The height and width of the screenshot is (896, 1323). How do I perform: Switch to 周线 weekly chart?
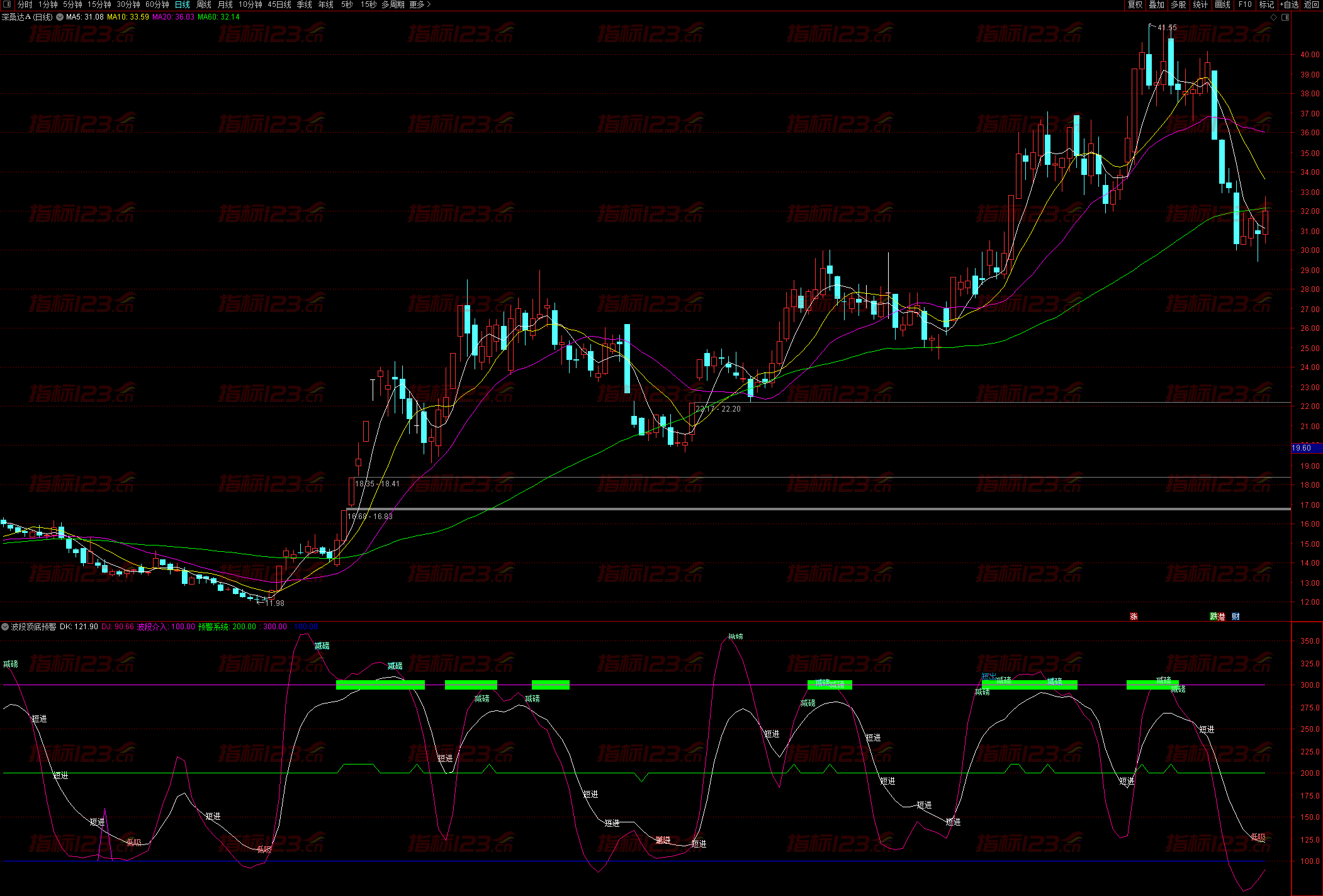(x=204, y=4)
